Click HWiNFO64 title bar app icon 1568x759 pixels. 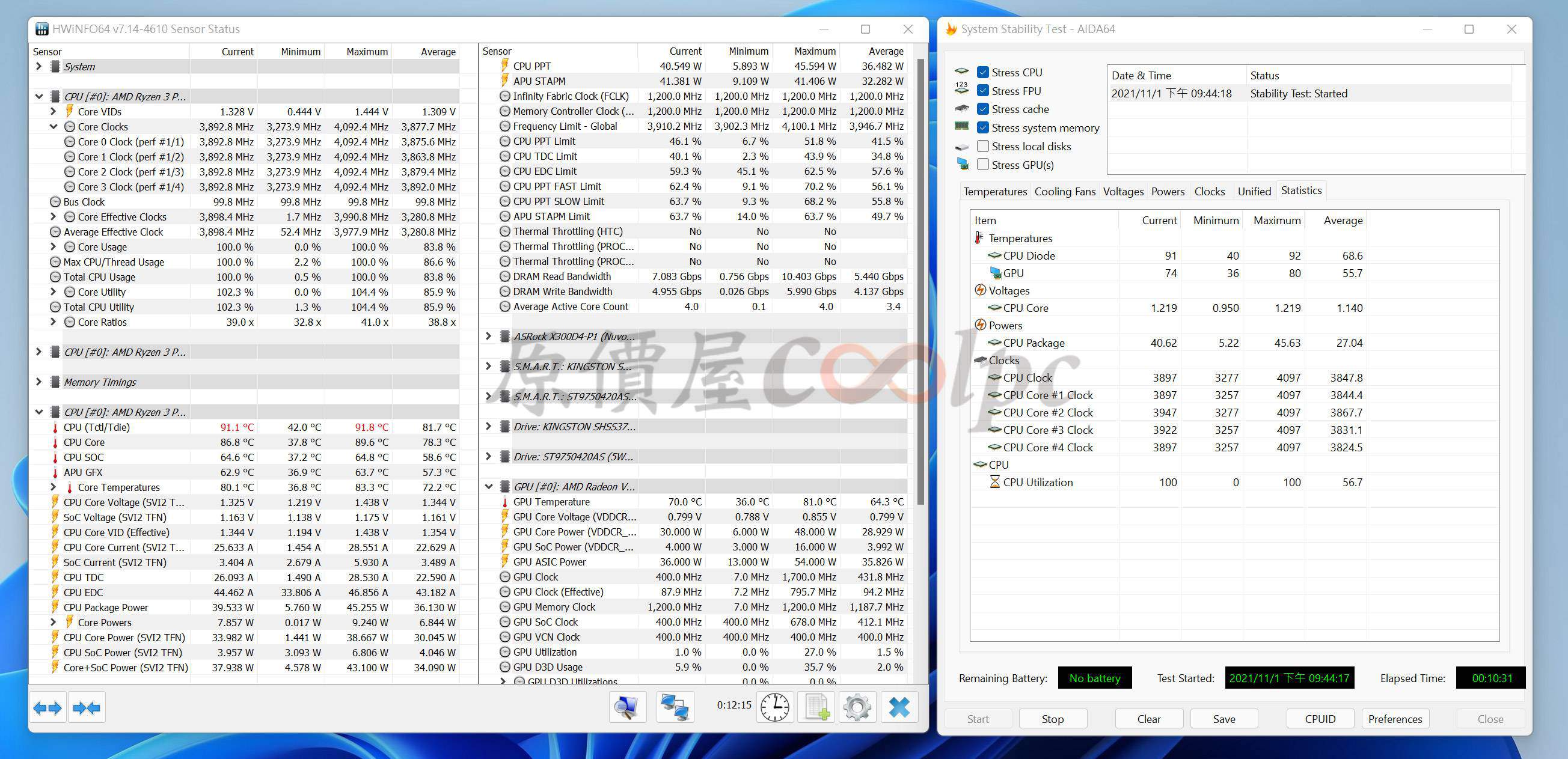42,29
